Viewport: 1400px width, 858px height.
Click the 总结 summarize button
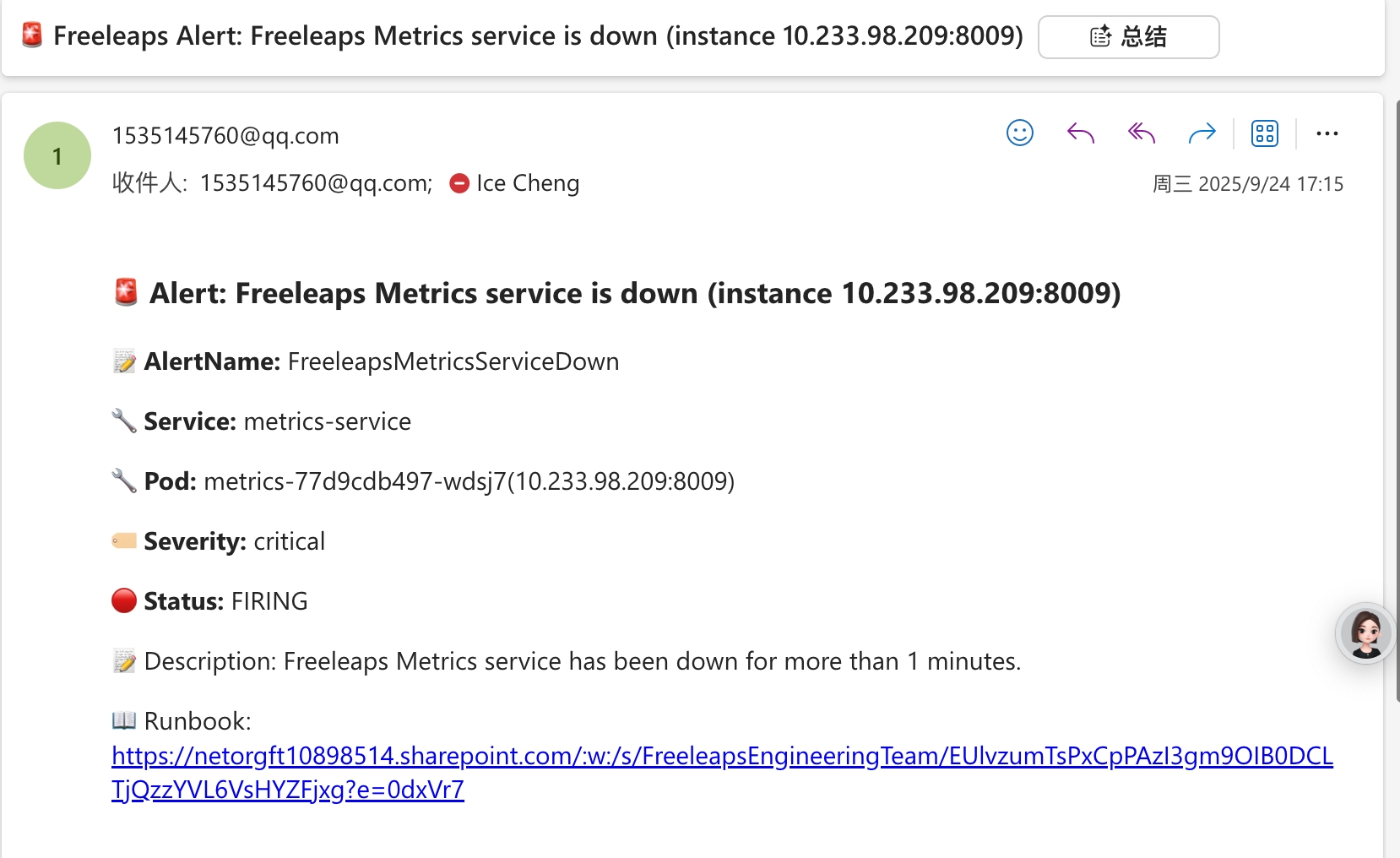[1128, 37]
